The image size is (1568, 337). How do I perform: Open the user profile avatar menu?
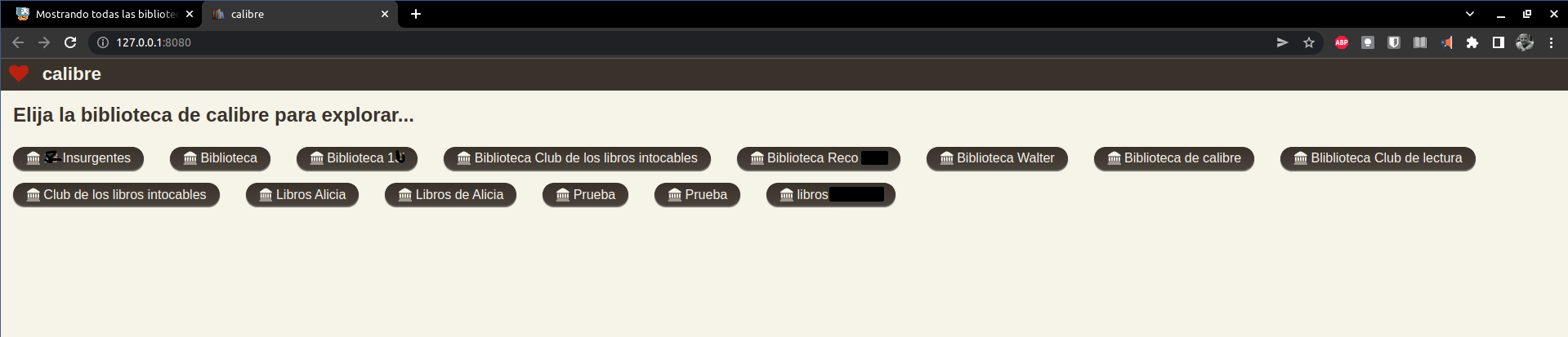pos(1525,42)
